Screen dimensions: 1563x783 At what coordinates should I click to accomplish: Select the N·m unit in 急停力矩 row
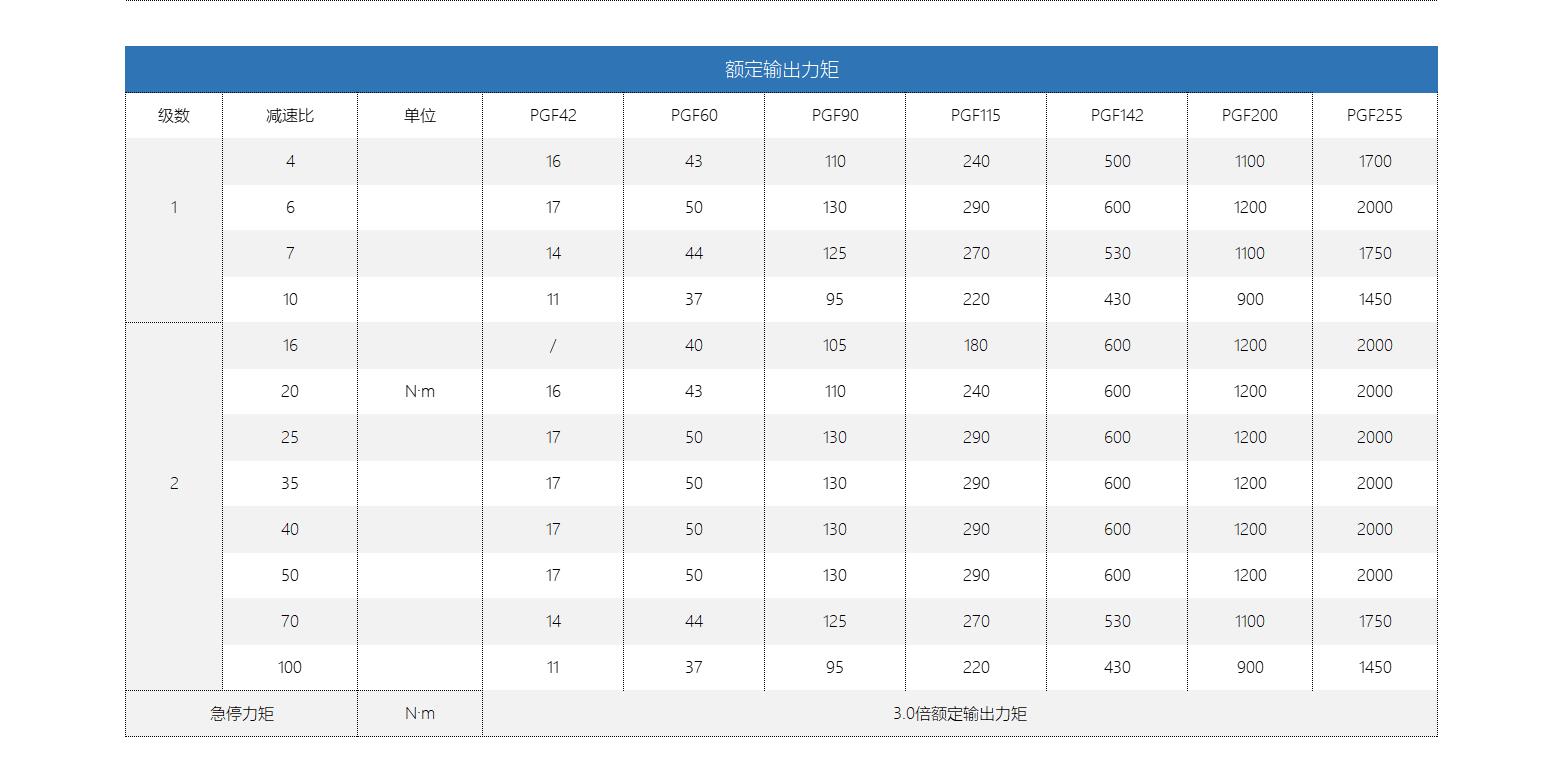click(x=420, y=713)
